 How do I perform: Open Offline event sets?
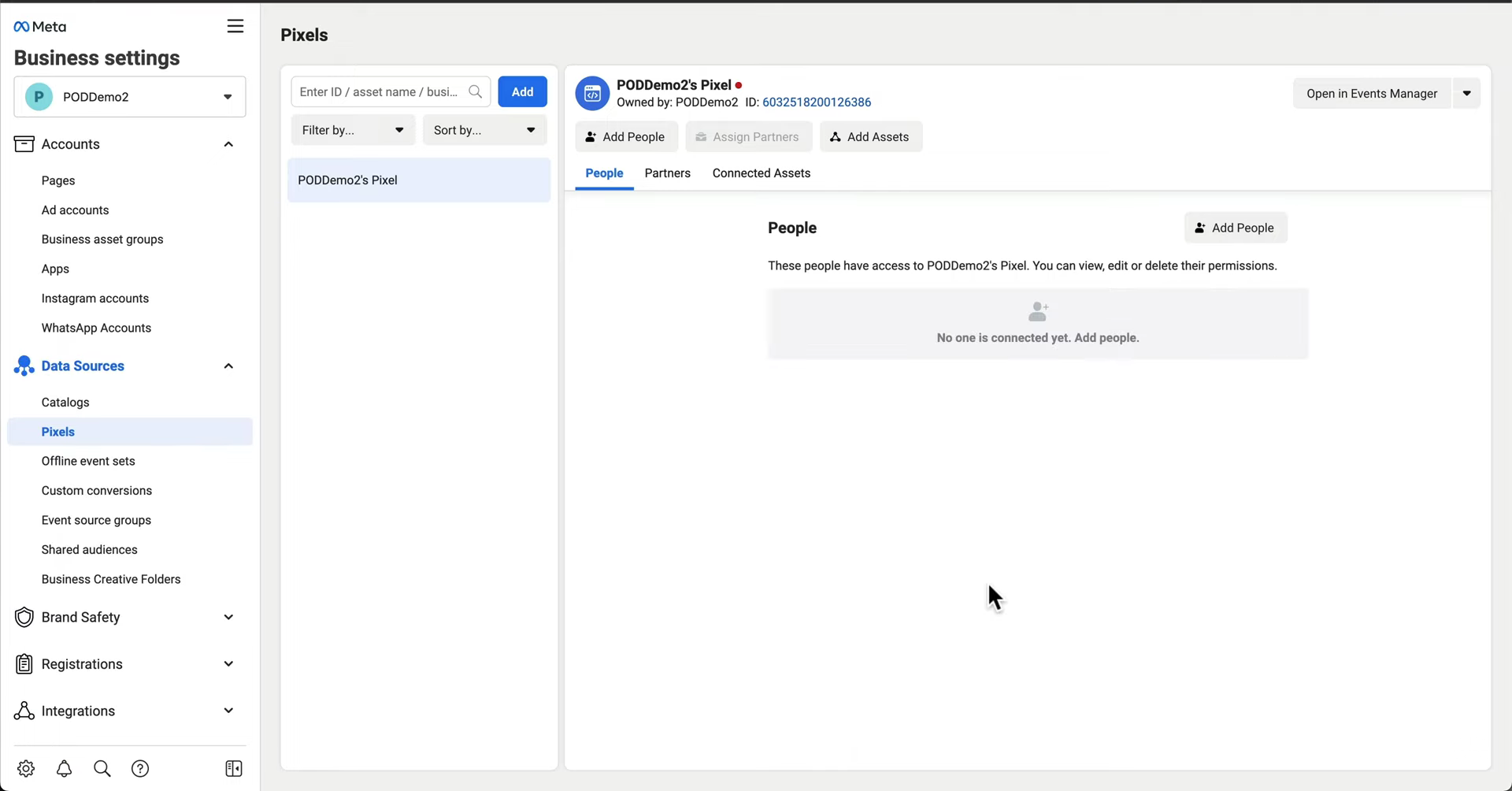[88, 461]
